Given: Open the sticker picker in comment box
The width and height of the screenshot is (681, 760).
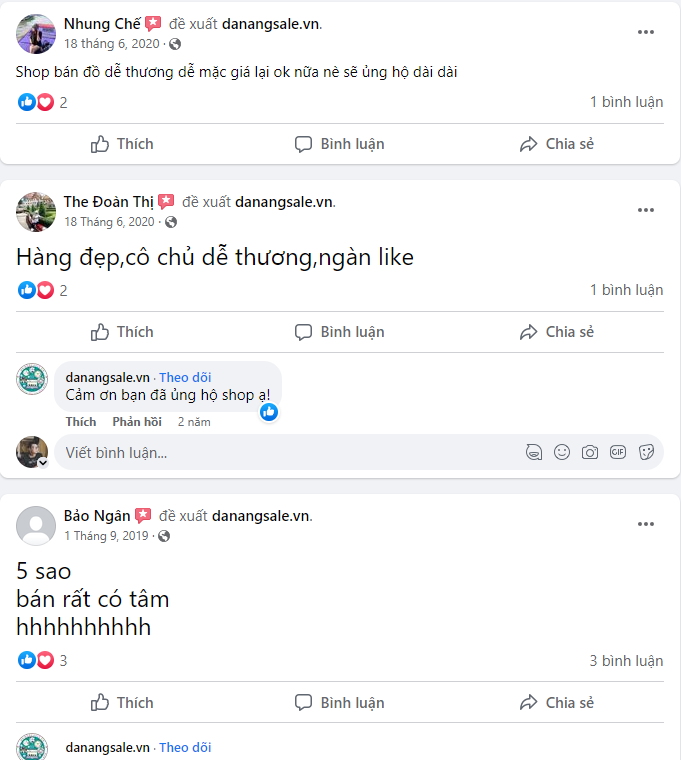Looking at the screenshot, I should pos(646,452).
